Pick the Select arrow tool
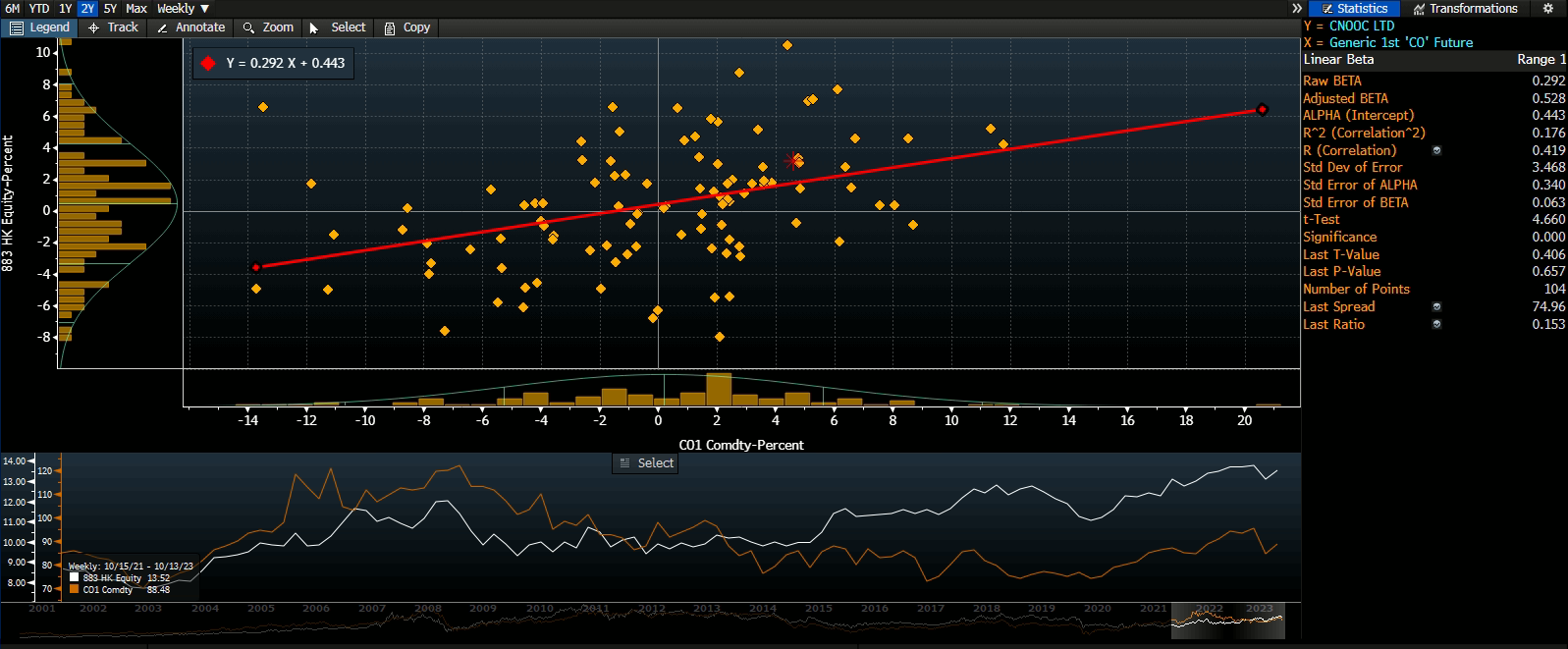 tap(337, 27)
